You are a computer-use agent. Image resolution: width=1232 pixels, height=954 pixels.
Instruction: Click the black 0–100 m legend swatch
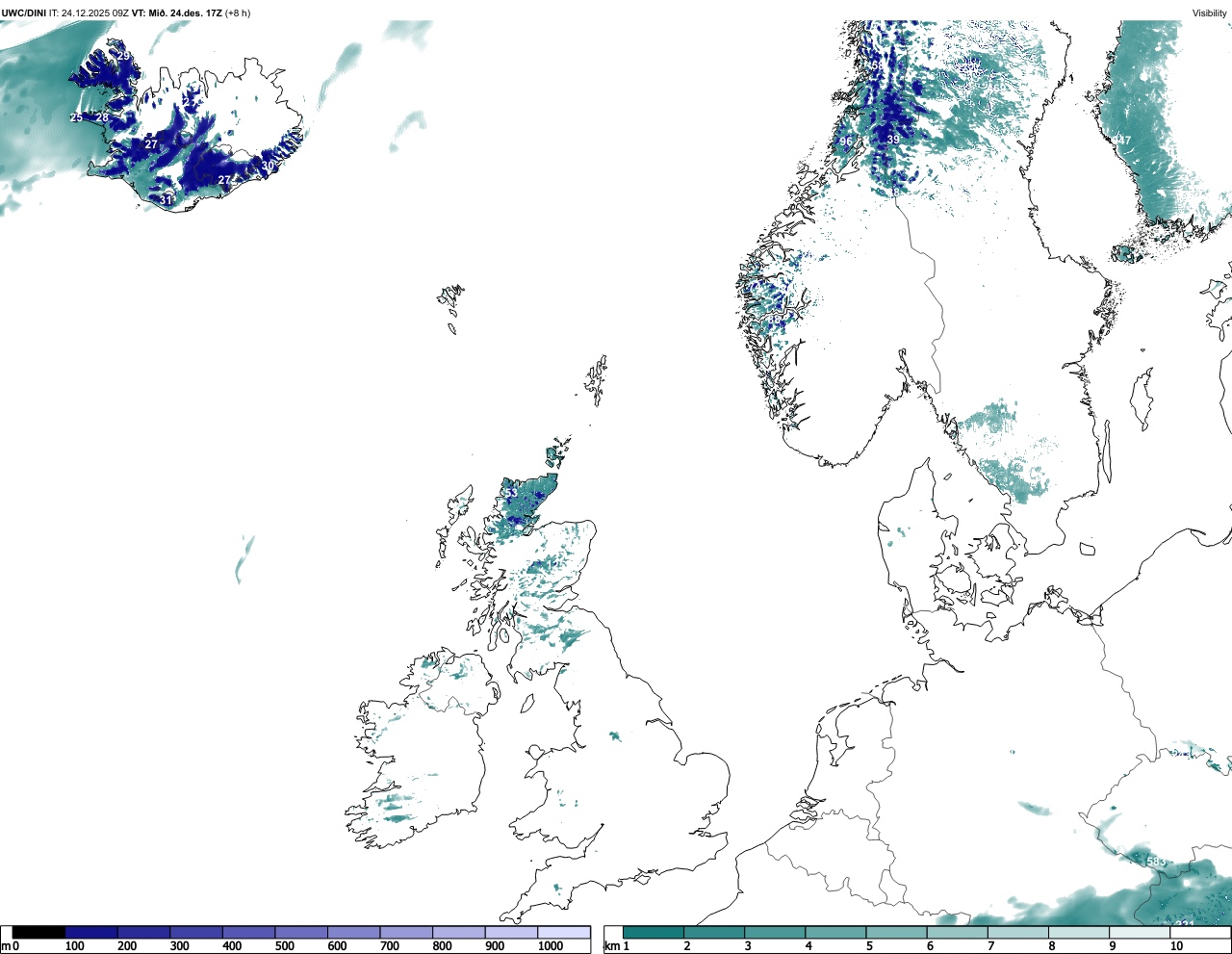(x=38, y=932)
